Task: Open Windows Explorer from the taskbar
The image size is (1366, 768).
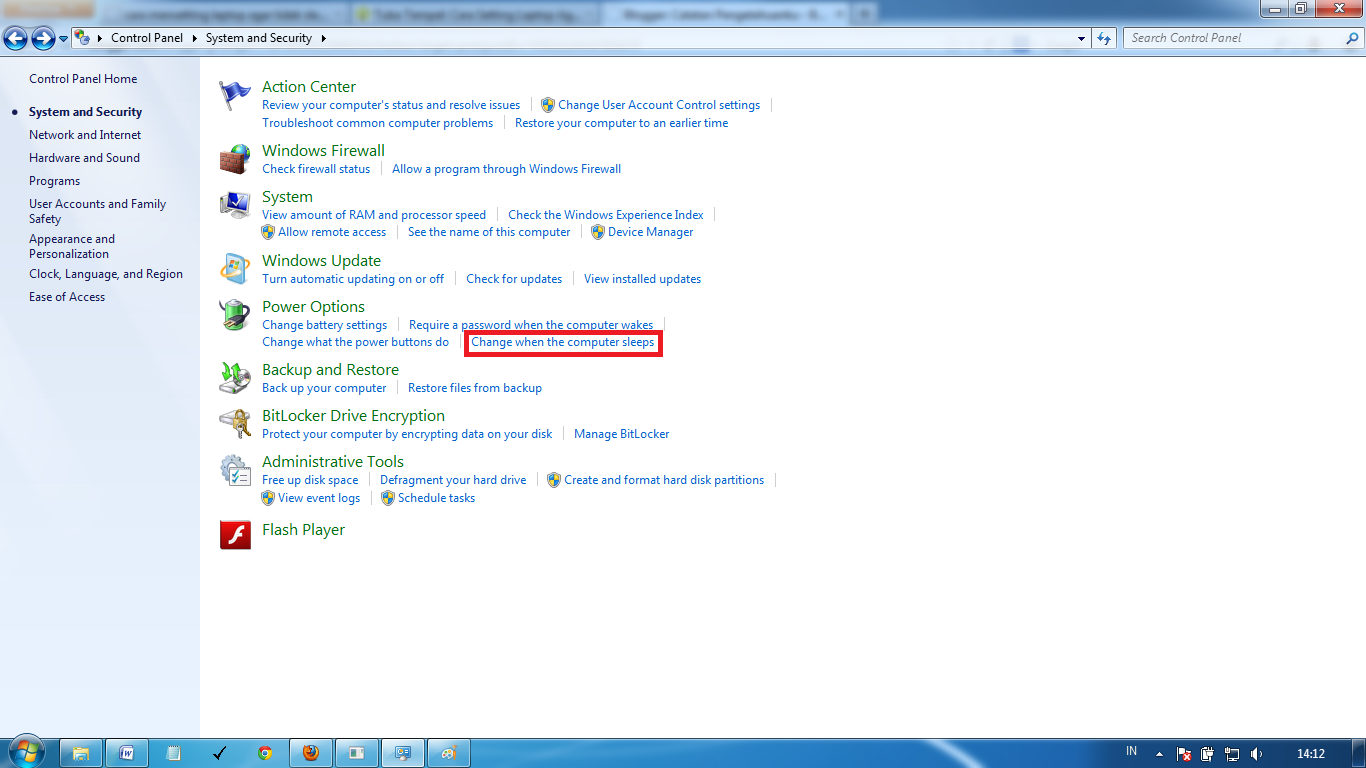Action: (81, 753)
